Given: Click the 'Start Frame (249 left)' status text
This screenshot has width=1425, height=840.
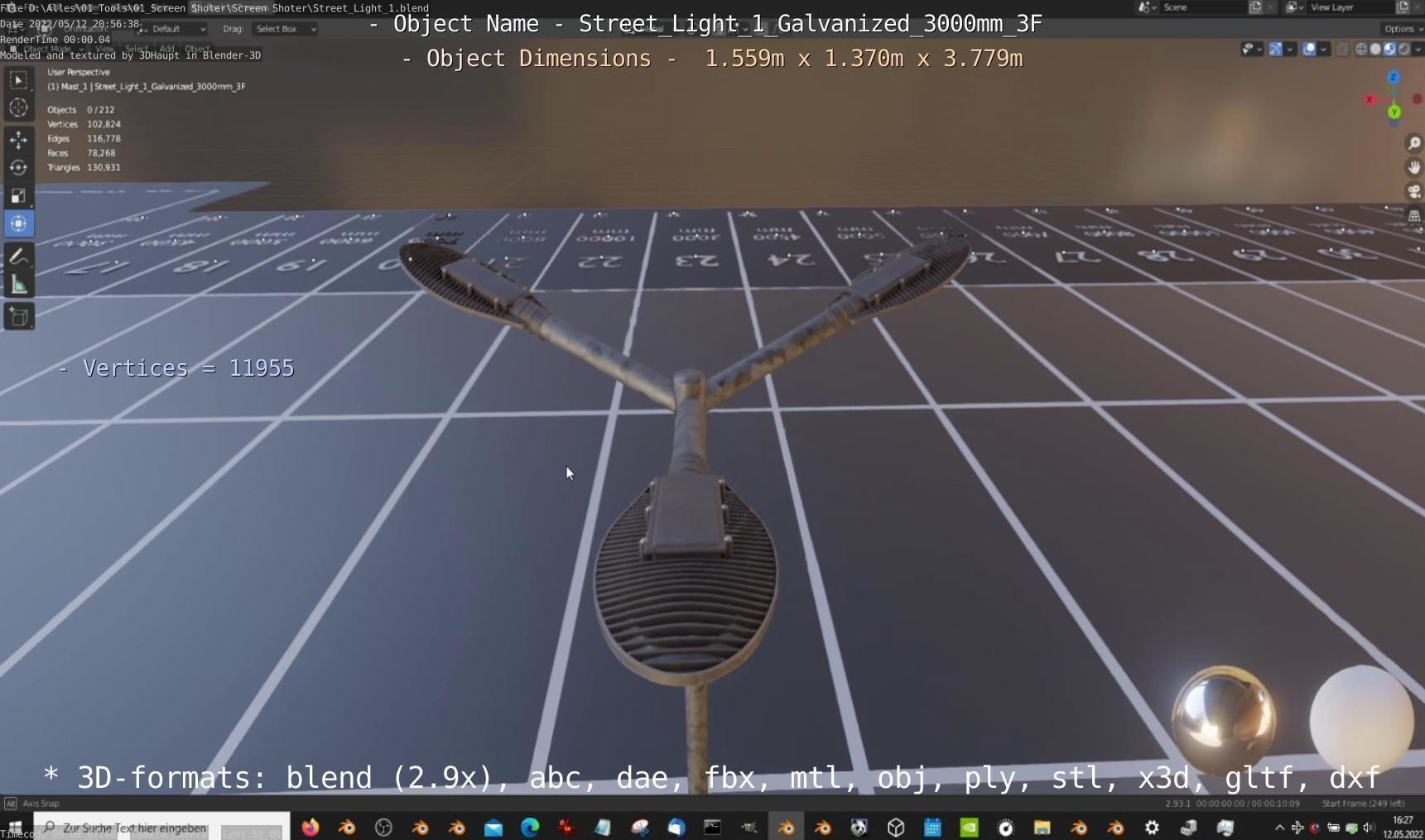Looking at the screenshot, I should coord(1363,804).
